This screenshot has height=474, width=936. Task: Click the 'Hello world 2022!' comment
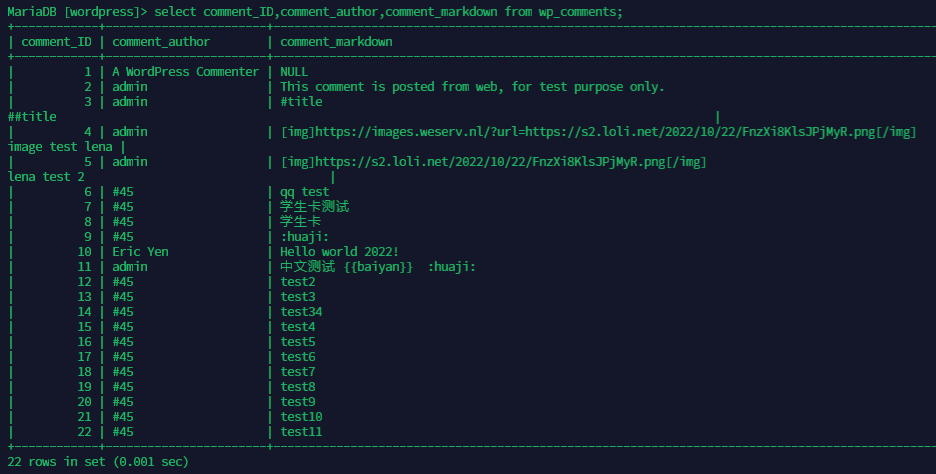[339, 252]
